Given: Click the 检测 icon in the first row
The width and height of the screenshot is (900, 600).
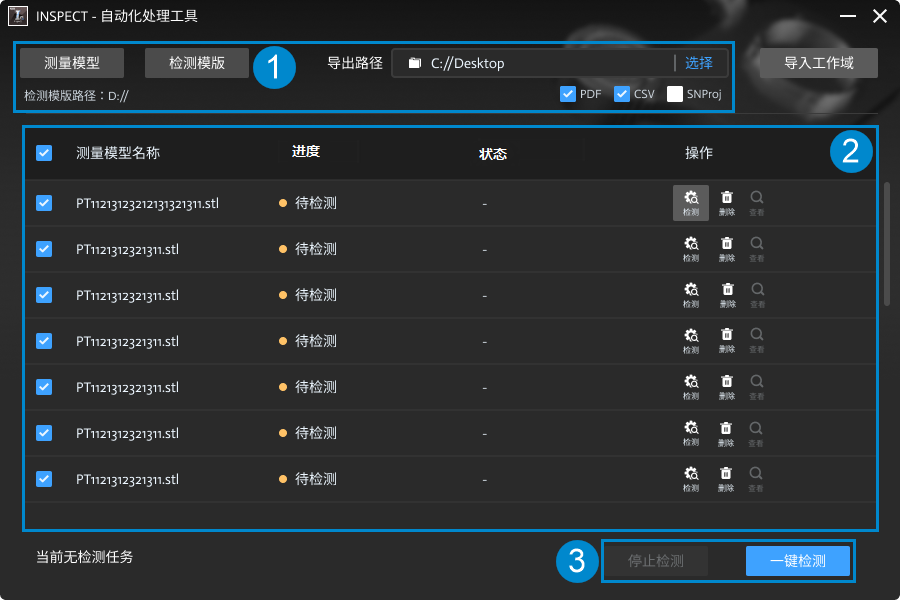Looking at the screenshot, I should [690, 203].
